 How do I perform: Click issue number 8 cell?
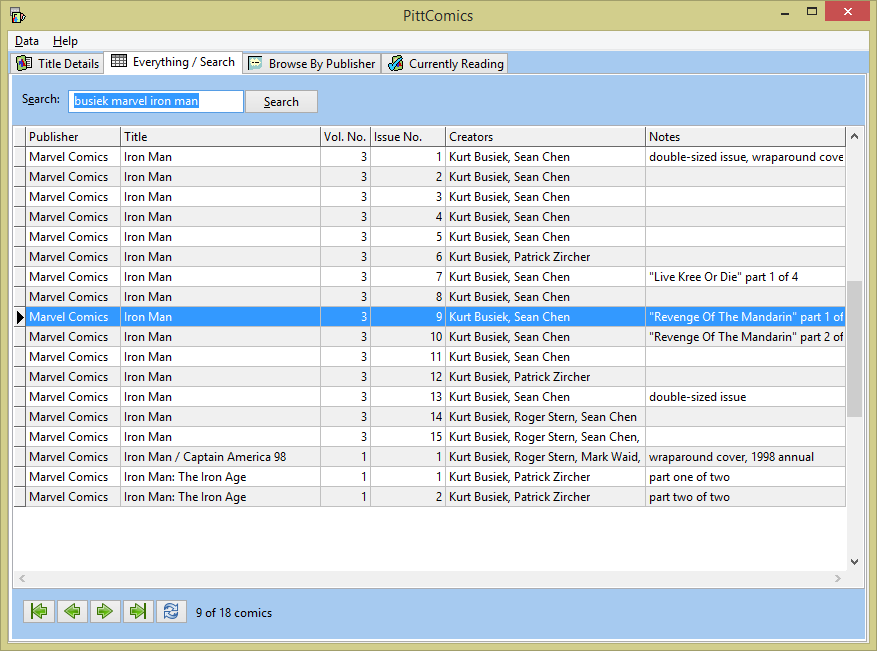(x=408, y=297)
